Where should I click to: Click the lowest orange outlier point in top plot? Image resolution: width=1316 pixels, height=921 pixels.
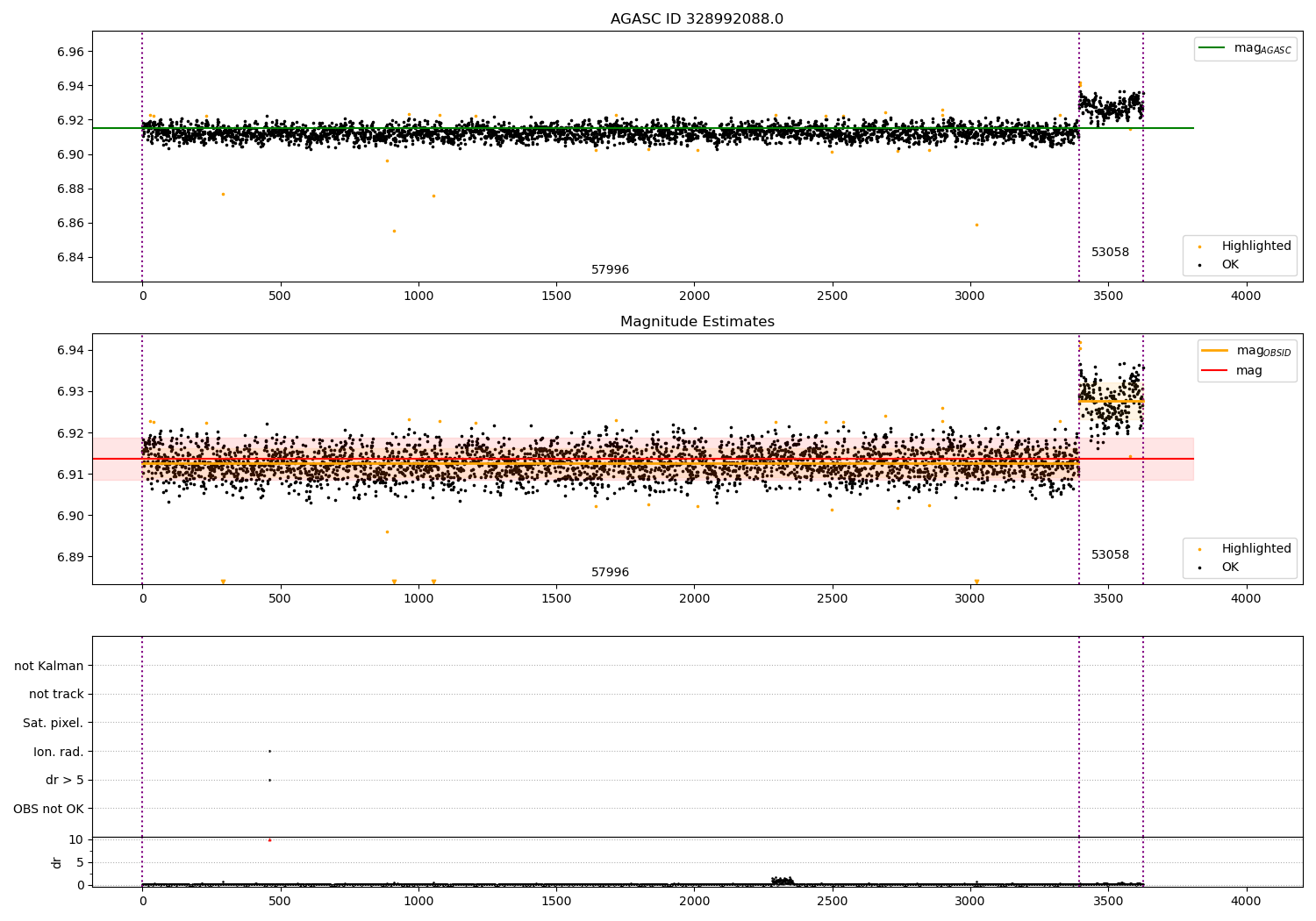point(394,231)
